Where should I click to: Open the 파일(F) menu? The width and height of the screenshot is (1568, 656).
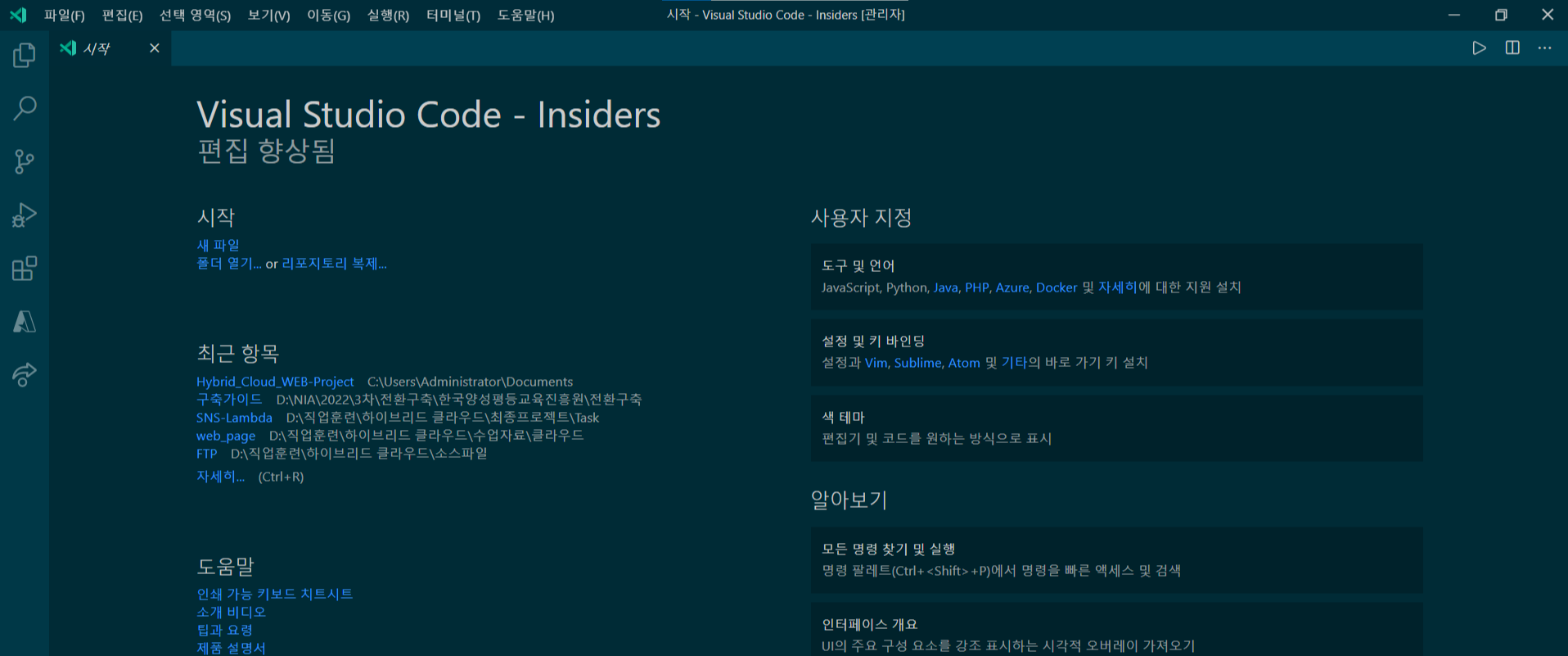tap(65, 15)
